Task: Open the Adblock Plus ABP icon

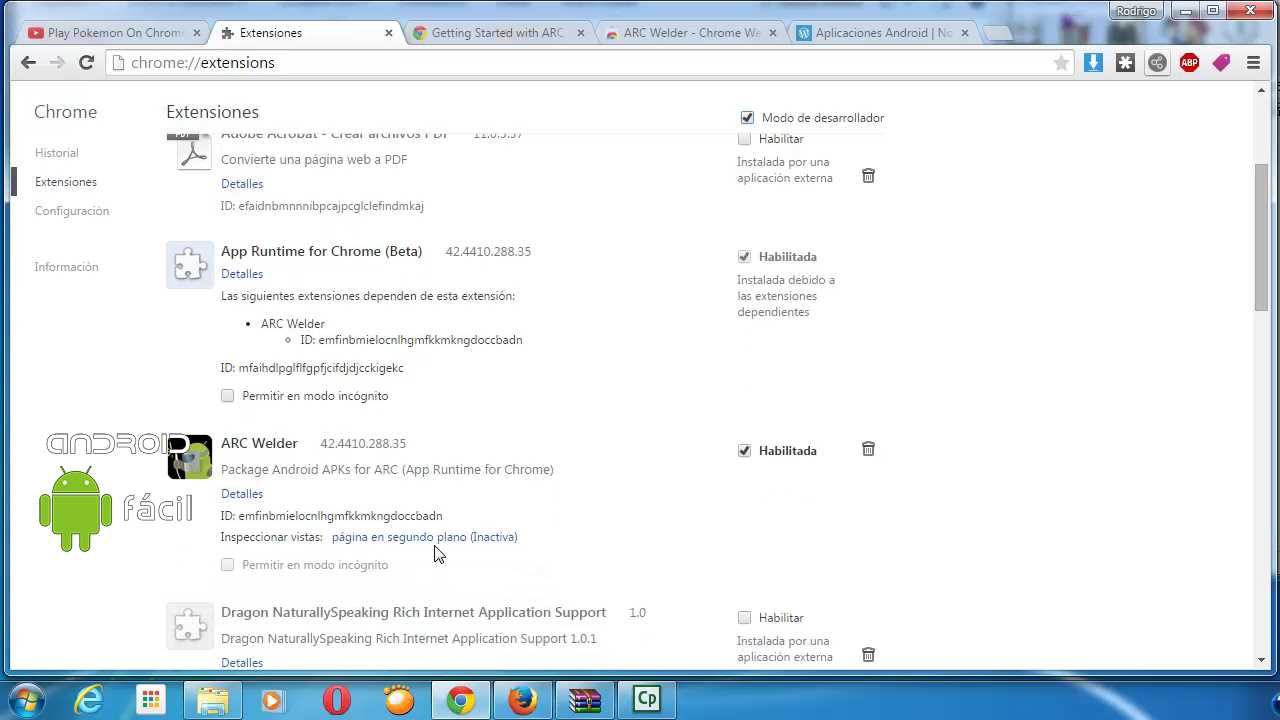Action: [1189, 63]
